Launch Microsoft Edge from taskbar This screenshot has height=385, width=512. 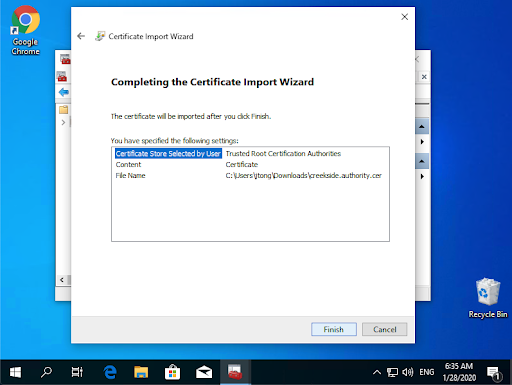click(110, 372)
